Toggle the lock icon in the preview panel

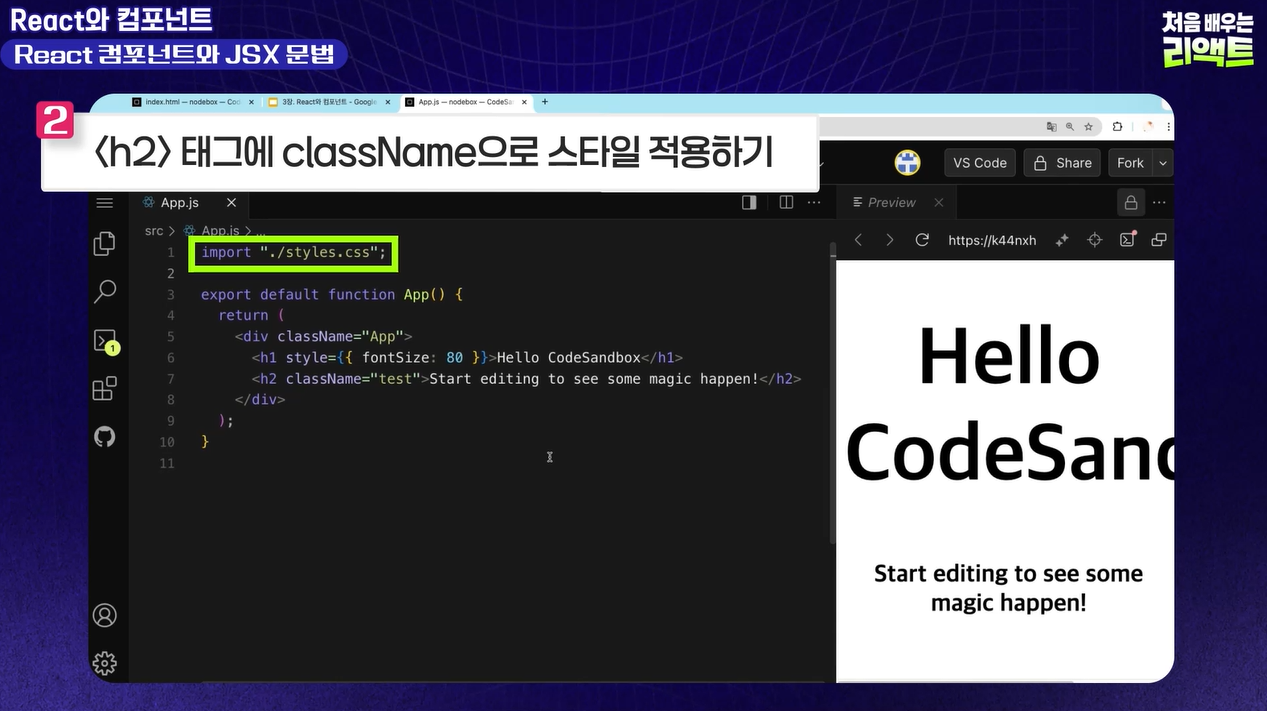coord(1131,203)
